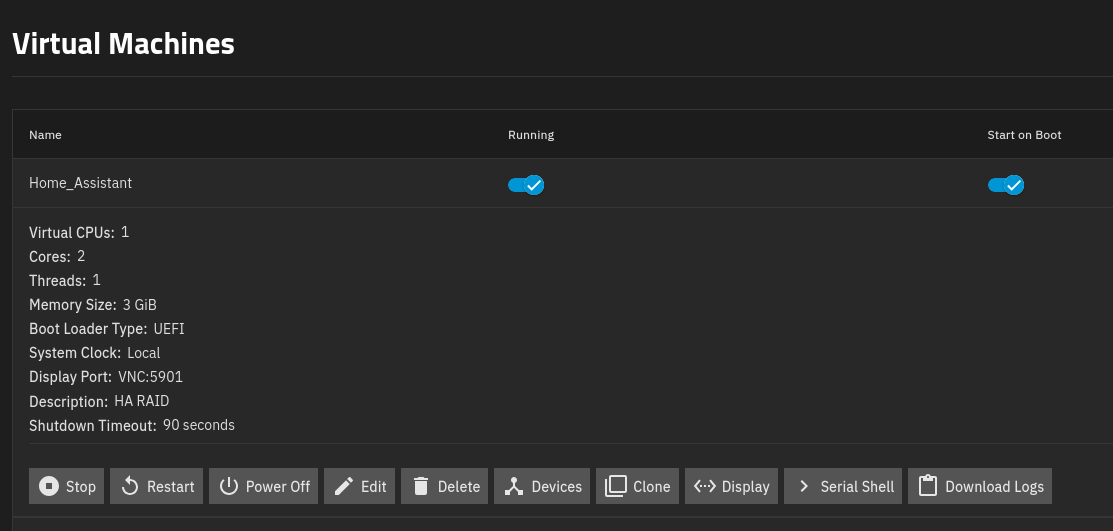Image resolution: width=1113 pixels, height=531 pixels.
Task: Click the Virtual Machines page title
Action: (x=124, y=44)
